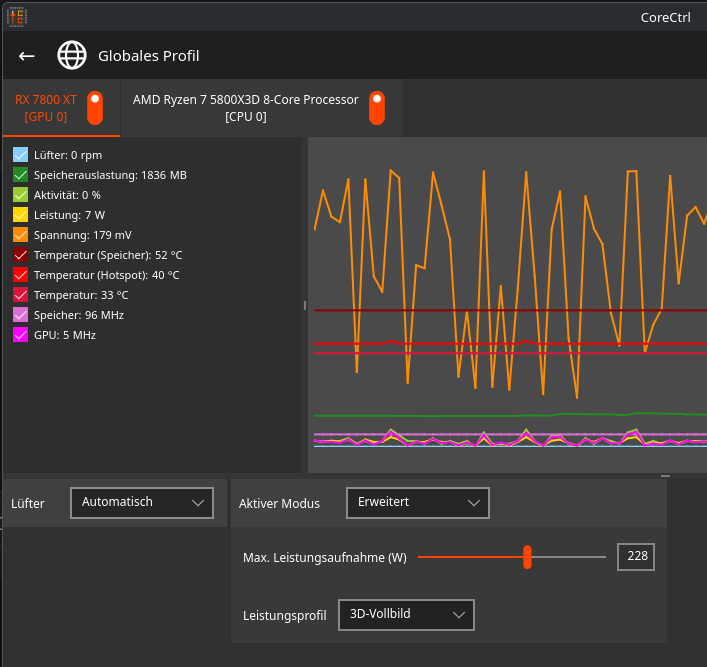The width and height of the screenshot is (707, 667).
Task: Open the Leistungsprofil 3D-Vollbild dropdown
Action: tap(406, 615)
